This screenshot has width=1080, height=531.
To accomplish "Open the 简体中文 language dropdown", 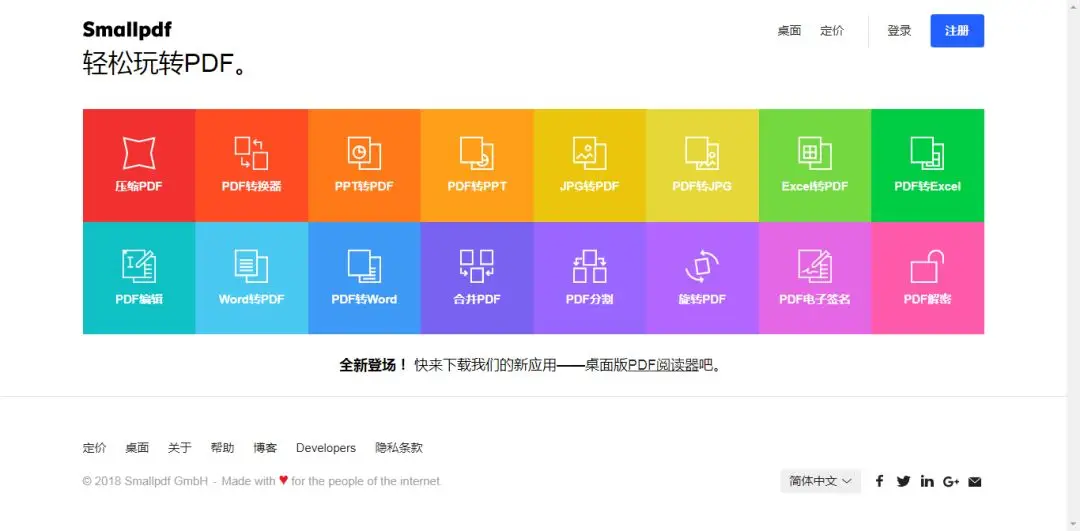I will tap(820, 481).
